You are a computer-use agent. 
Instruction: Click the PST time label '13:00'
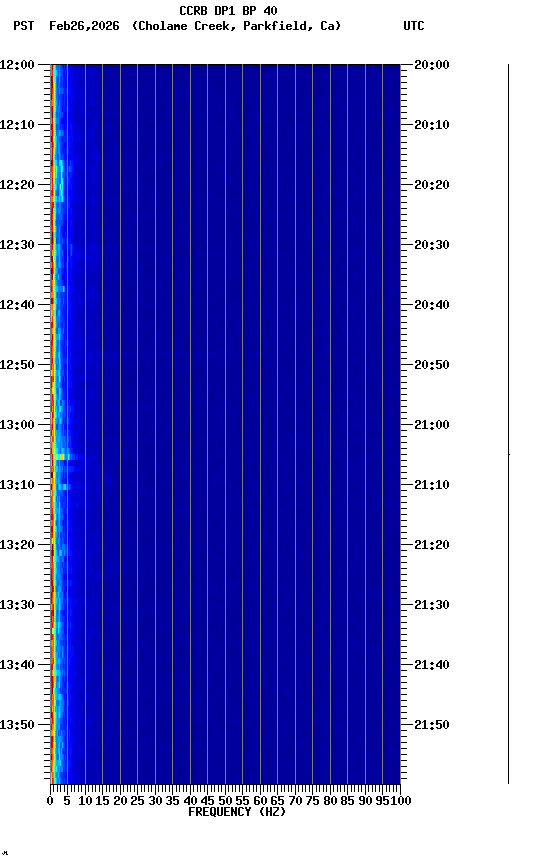tap(17, 425)
